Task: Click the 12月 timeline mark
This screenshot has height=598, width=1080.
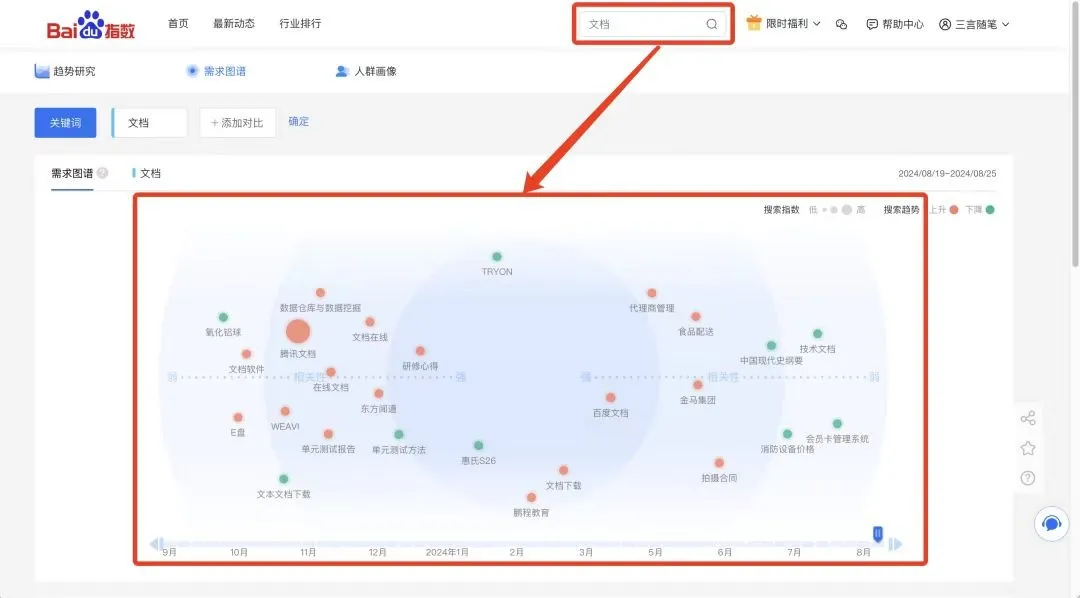Action: pyautogui.click(x=377, y=552)
